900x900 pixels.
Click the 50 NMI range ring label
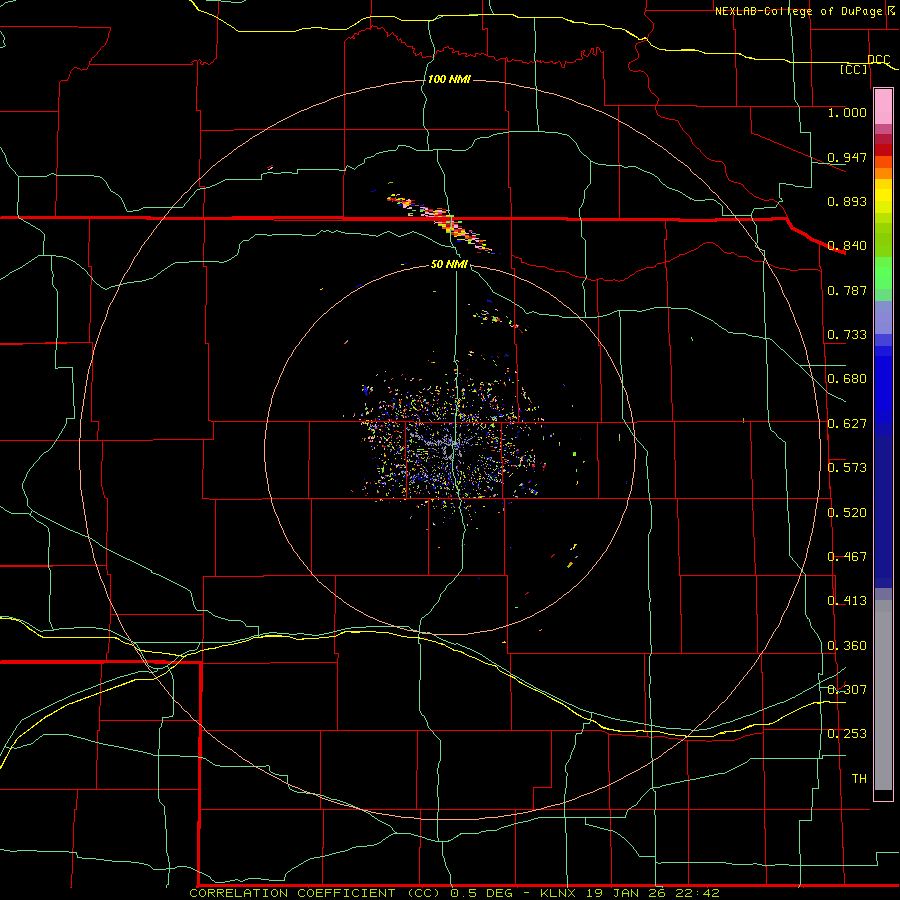[449, 264]
